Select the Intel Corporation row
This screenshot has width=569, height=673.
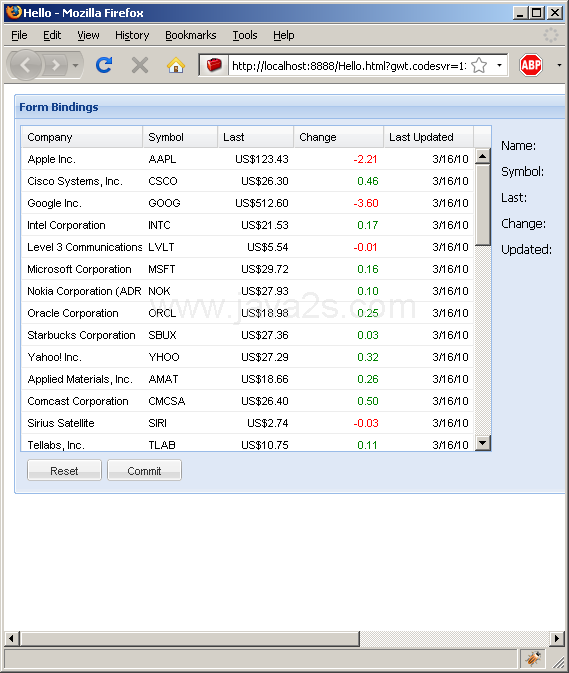coord(248,225)
